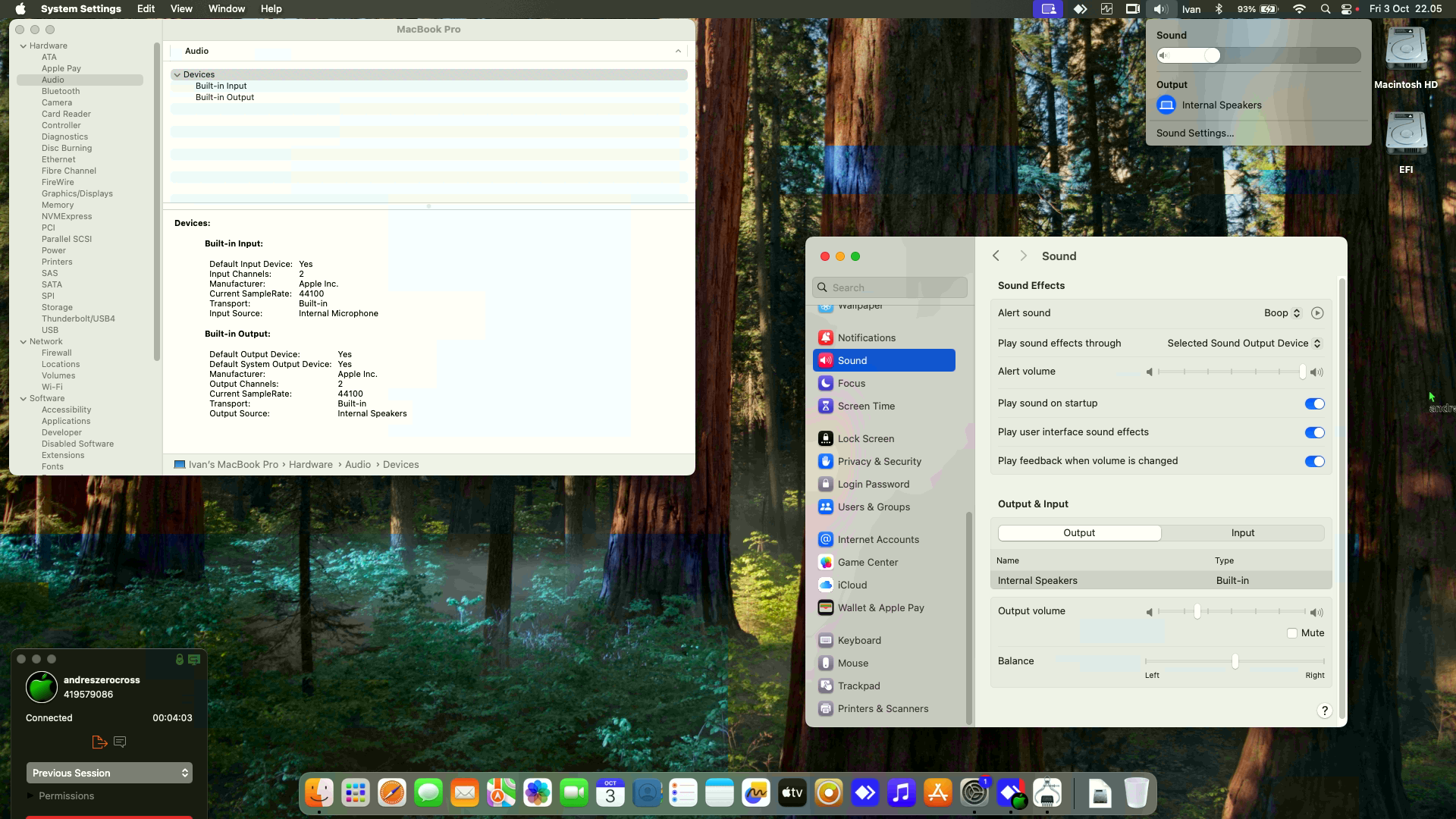Expand Permissions disclosure triangle
This screenshot has height=819, width=1456.
[x=30, y=795]
